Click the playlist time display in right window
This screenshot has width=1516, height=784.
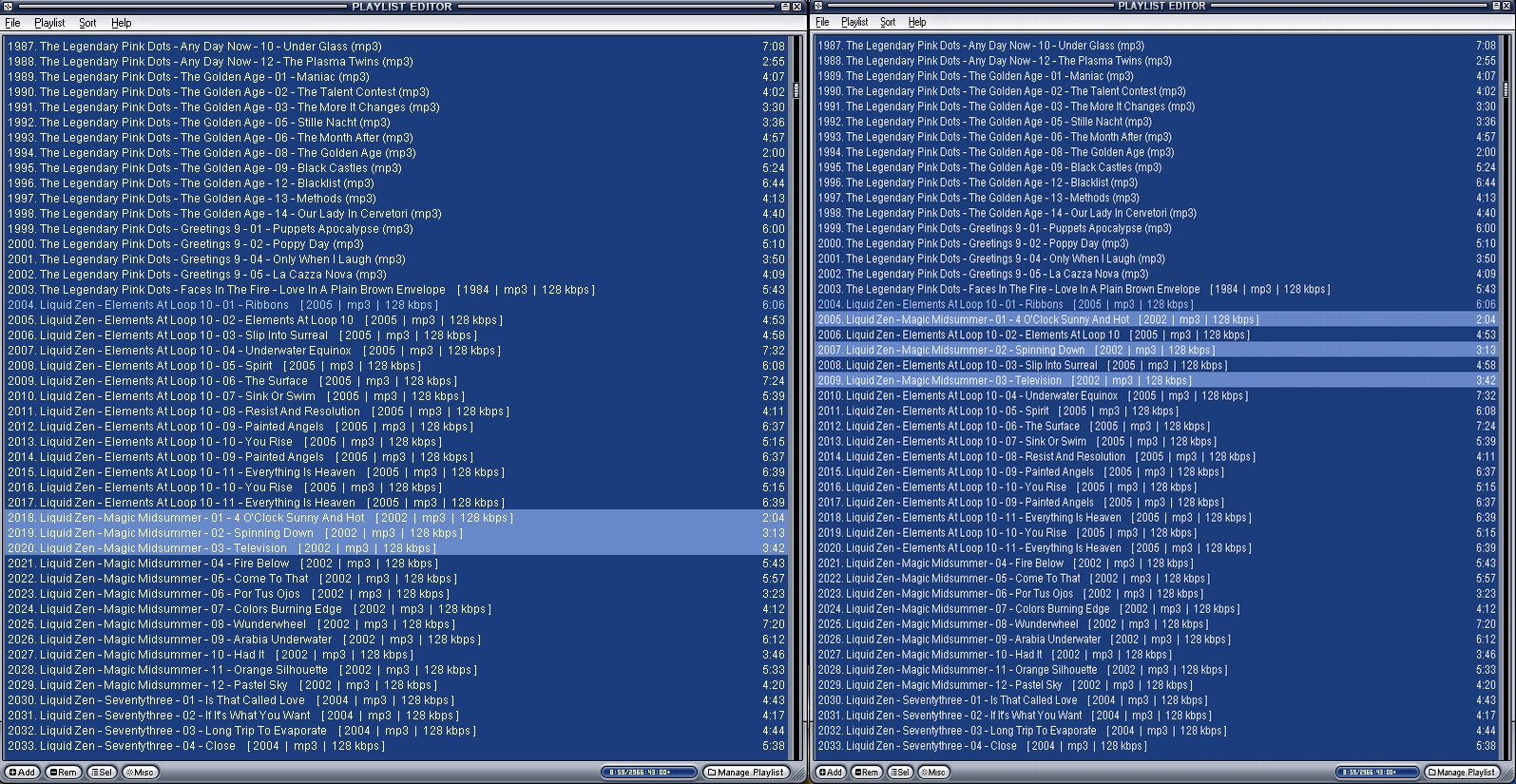click(1375, 772)
